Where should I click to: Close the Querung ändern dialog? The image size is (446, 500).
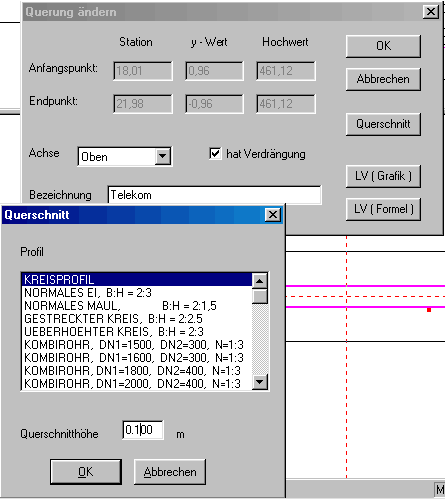431,12
